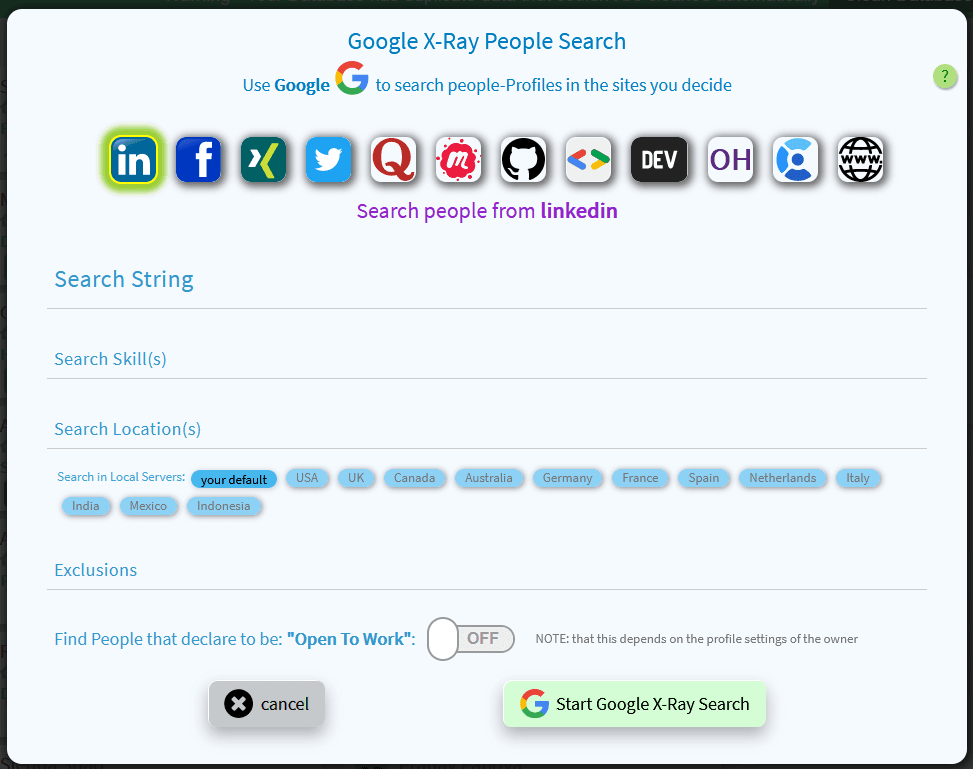Select USA local server chip
Viewport: 973px width, 769px height.
coord(307,478)
